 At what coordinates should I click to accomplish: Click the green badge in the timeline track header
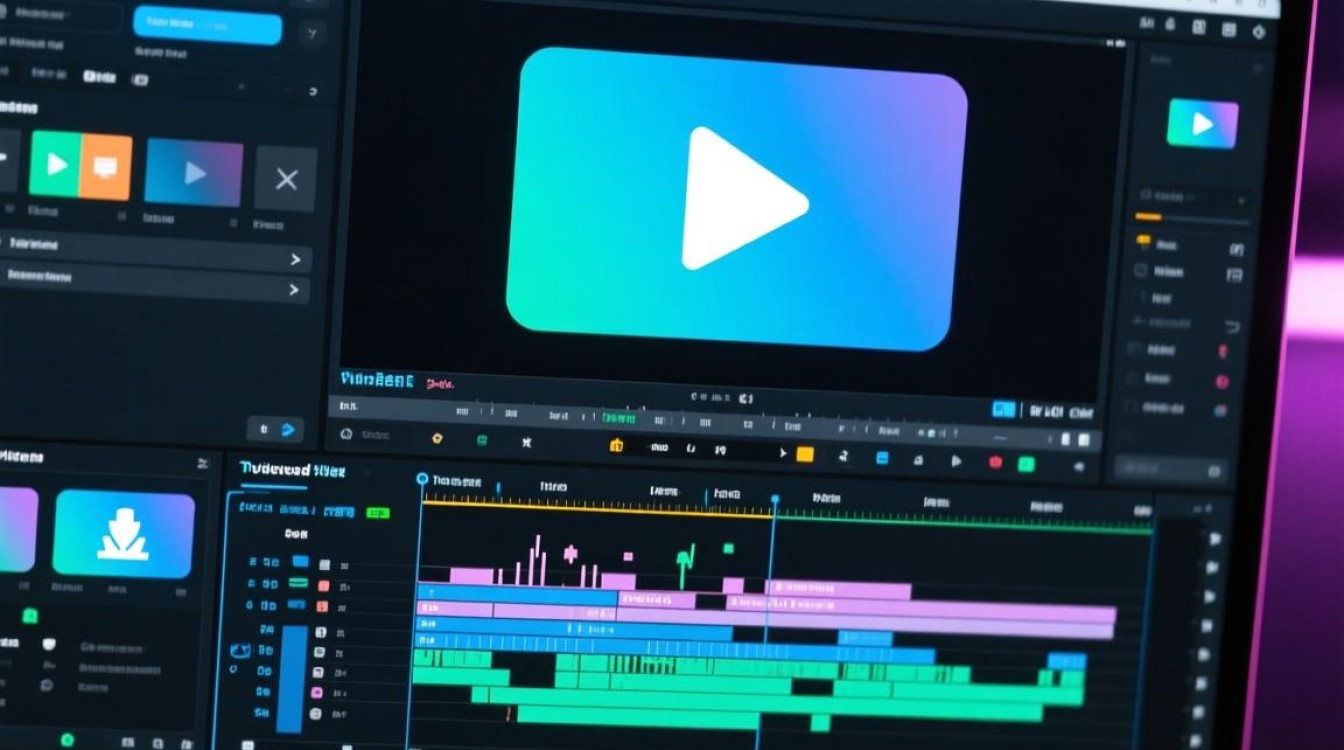tap(377, 513)
